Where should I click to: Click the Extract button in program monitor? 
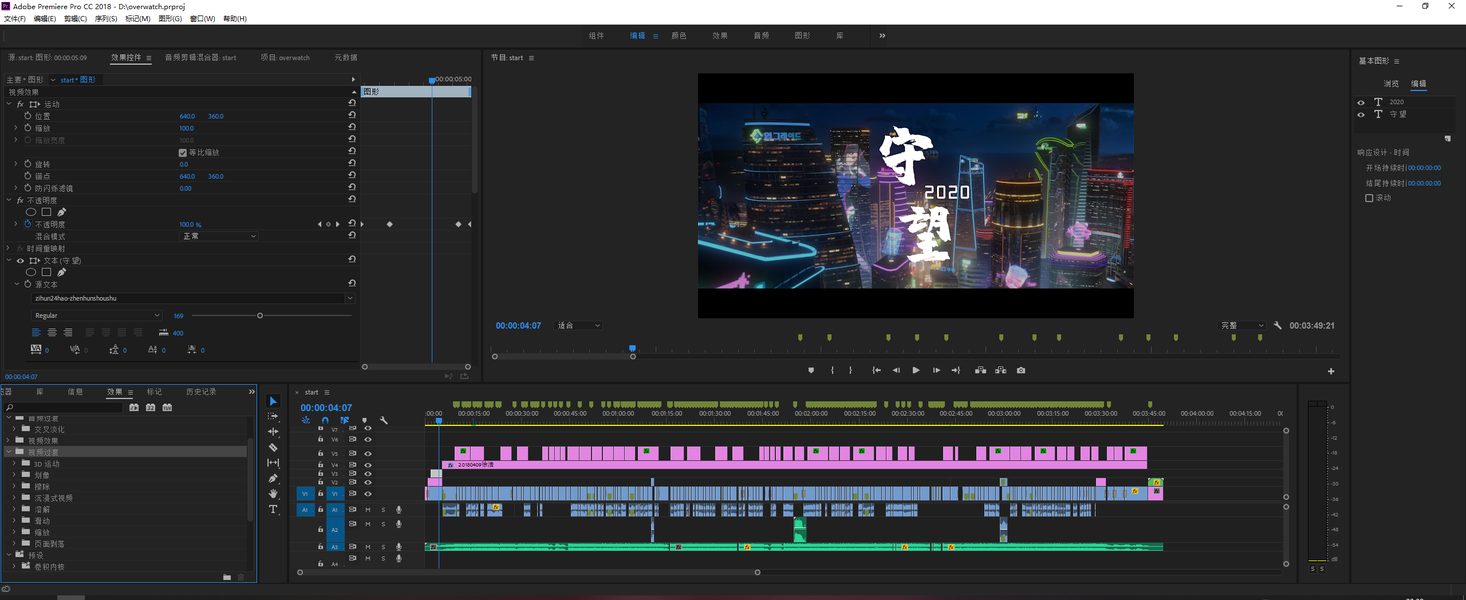pyautogui.click(x=1000, y=370)
